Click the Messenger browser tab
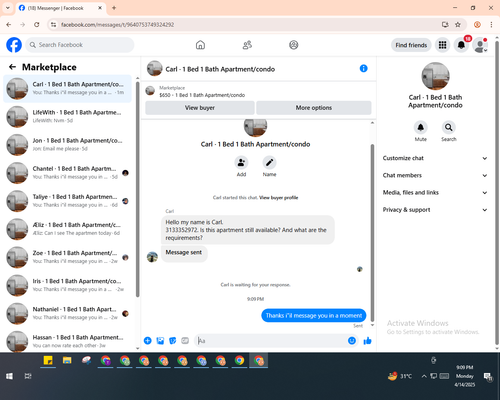 pyautogui.click(x=61, y=8)
